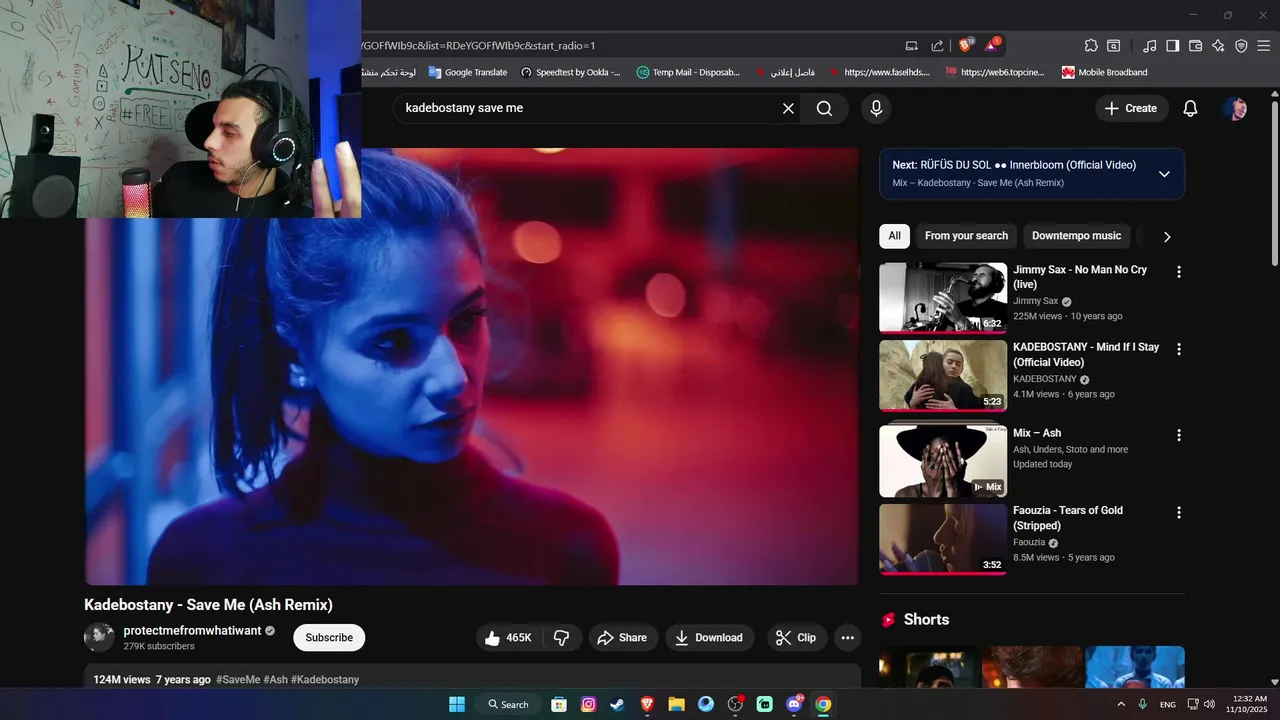Click the Jimmy Sax channel name
This screenshot has height=720, width=1280.
(1035, 301)
